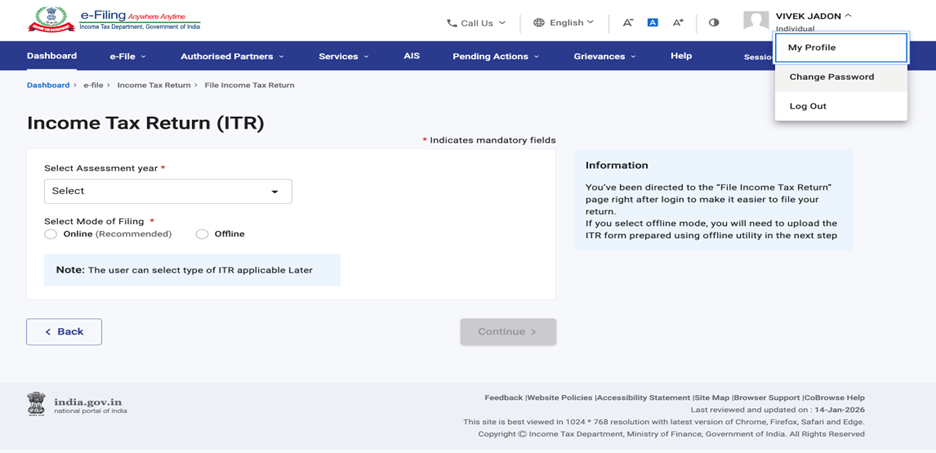Expand the Select Assessment year dropdown
This screenshot has height=453, width=936.
(168, 191)
